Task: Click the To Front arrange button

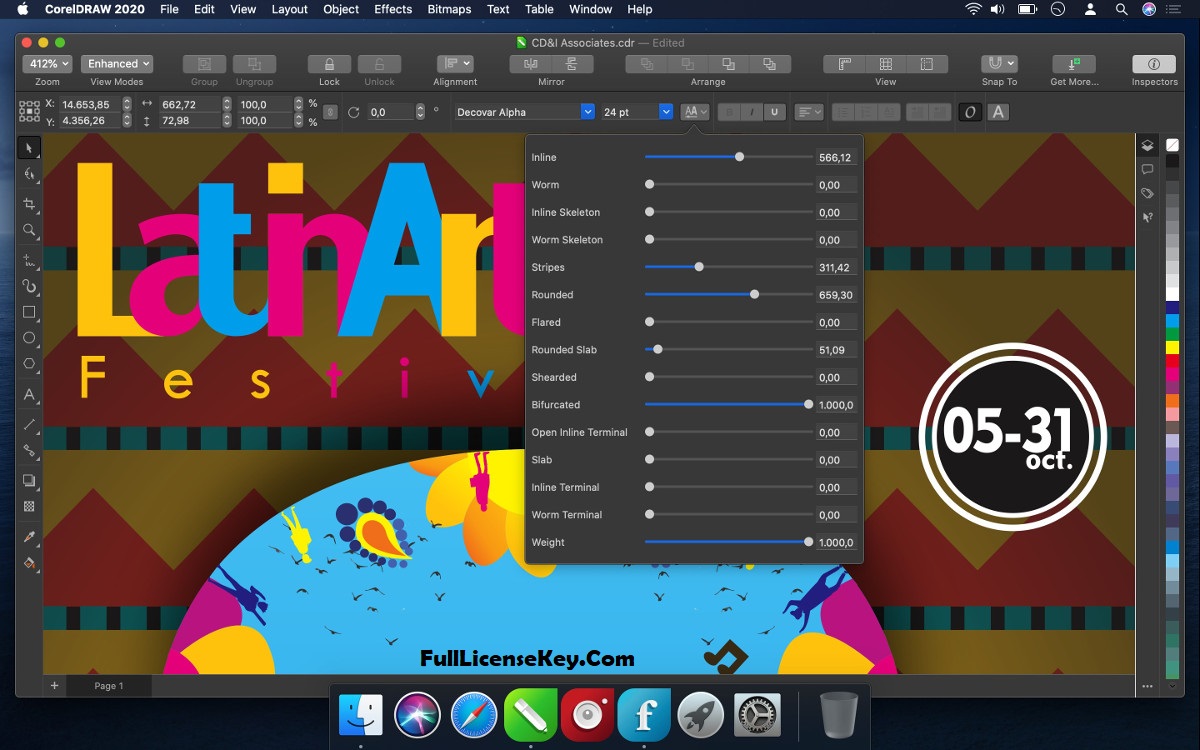Action: tap(647, 64)
